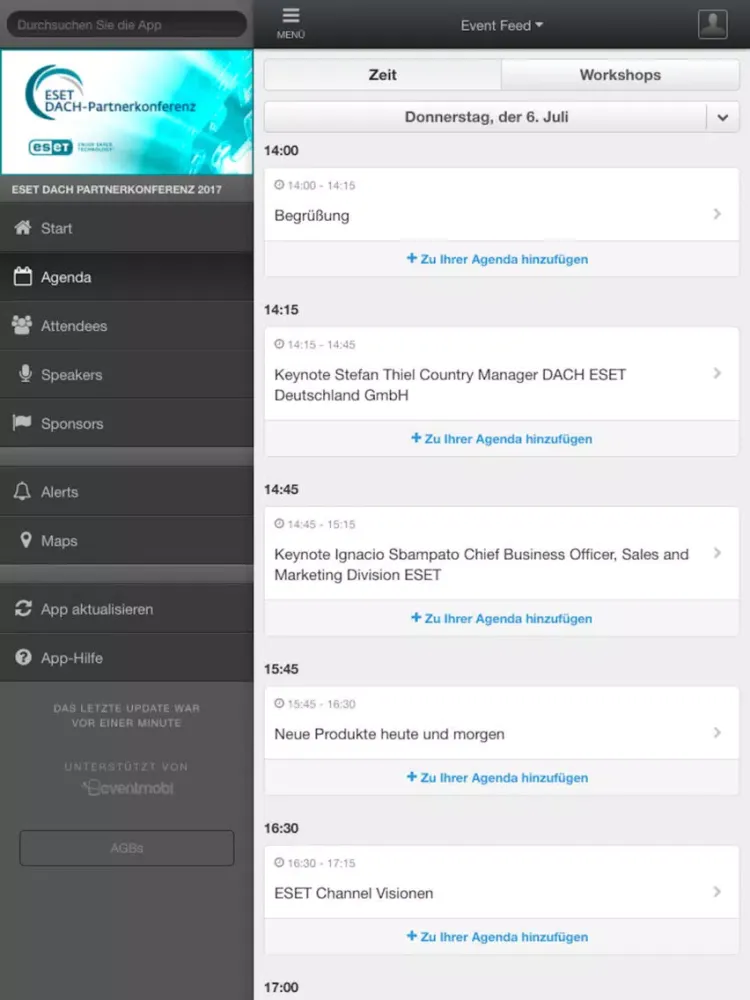This screenshot has width=750, height=1000.
Task: Select Start in the sidebar
Action: click(126, 228)
